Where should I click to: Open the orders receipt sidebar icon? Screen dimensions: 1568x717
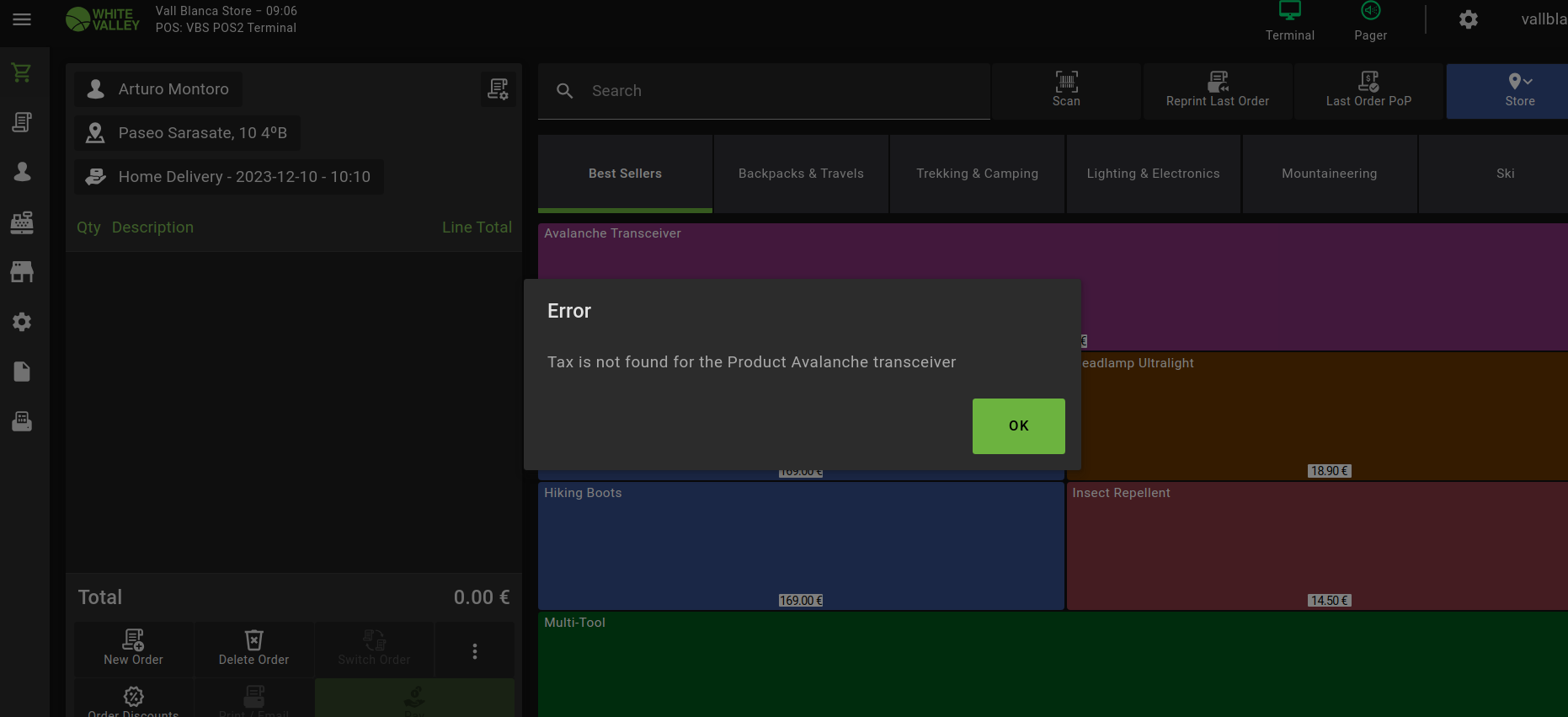click(22, 122)
